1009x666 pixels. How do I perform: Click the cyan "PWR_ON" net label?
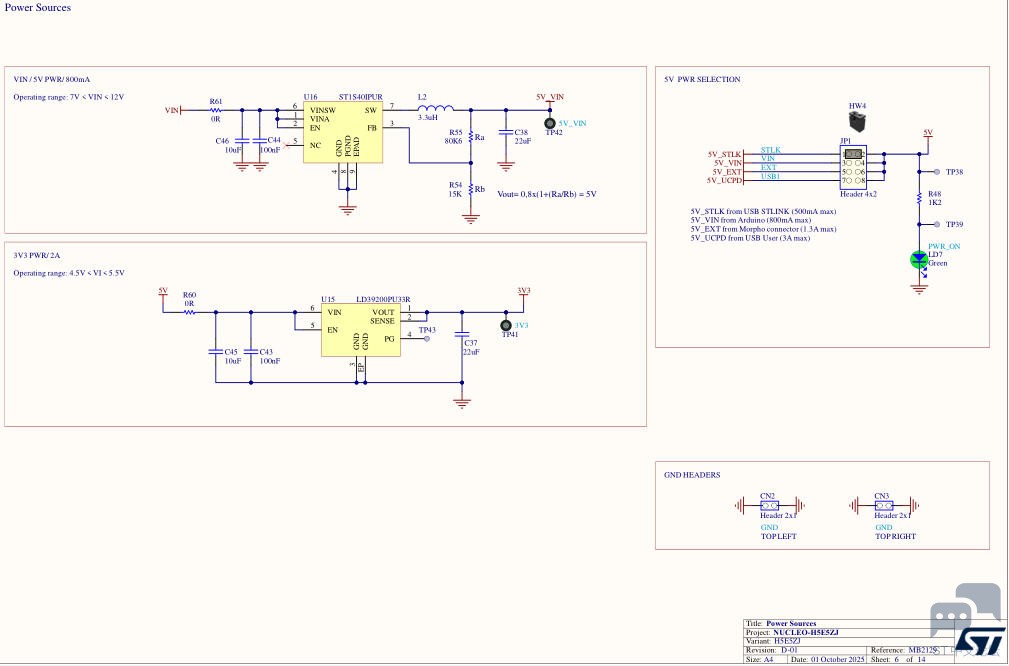[x=944, y=246]
